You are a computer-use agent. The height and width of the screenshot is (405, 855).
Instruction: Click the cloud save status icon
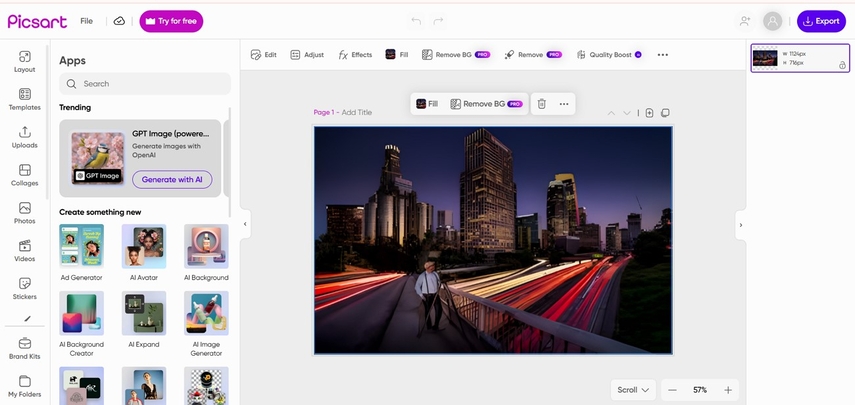pyautogui.click(x=119, y=21)
